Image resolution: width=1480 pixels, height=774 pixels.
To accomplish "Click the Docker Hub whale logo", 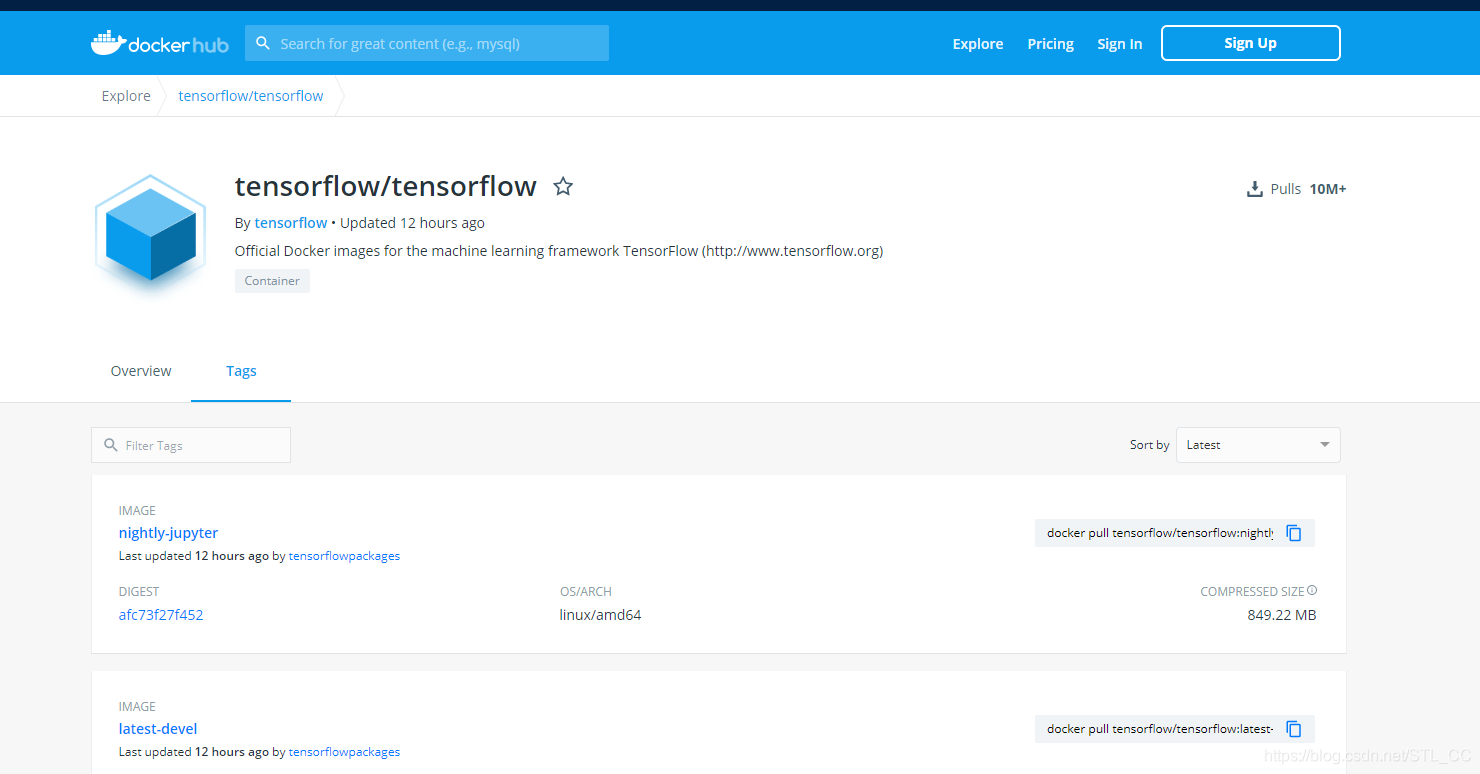I will tap(160, 43).
